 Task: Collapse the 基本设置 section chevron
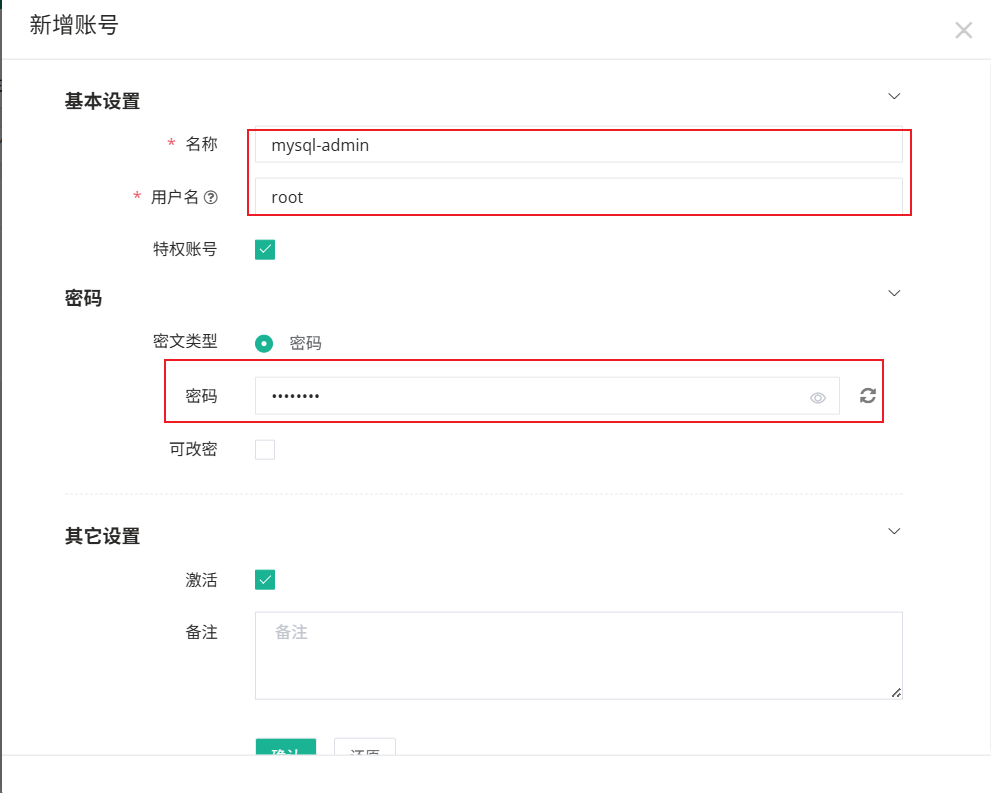tap(895, 96)
